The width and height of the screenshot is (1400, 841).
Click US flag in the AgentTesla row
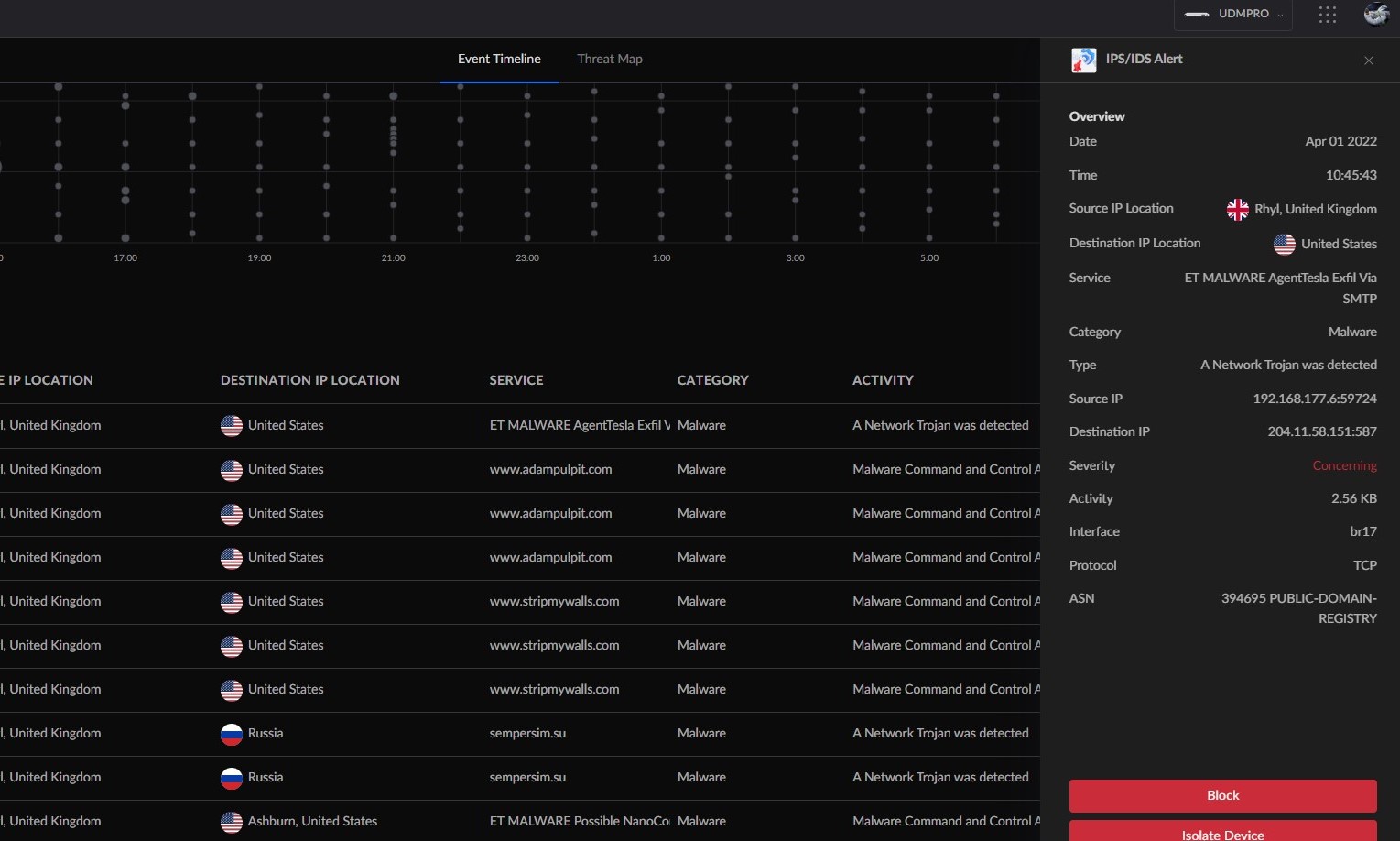coord(232,426)
